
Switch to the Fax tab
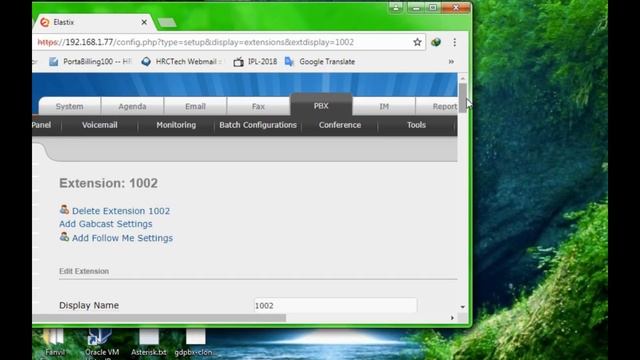(x=258, y=106)
